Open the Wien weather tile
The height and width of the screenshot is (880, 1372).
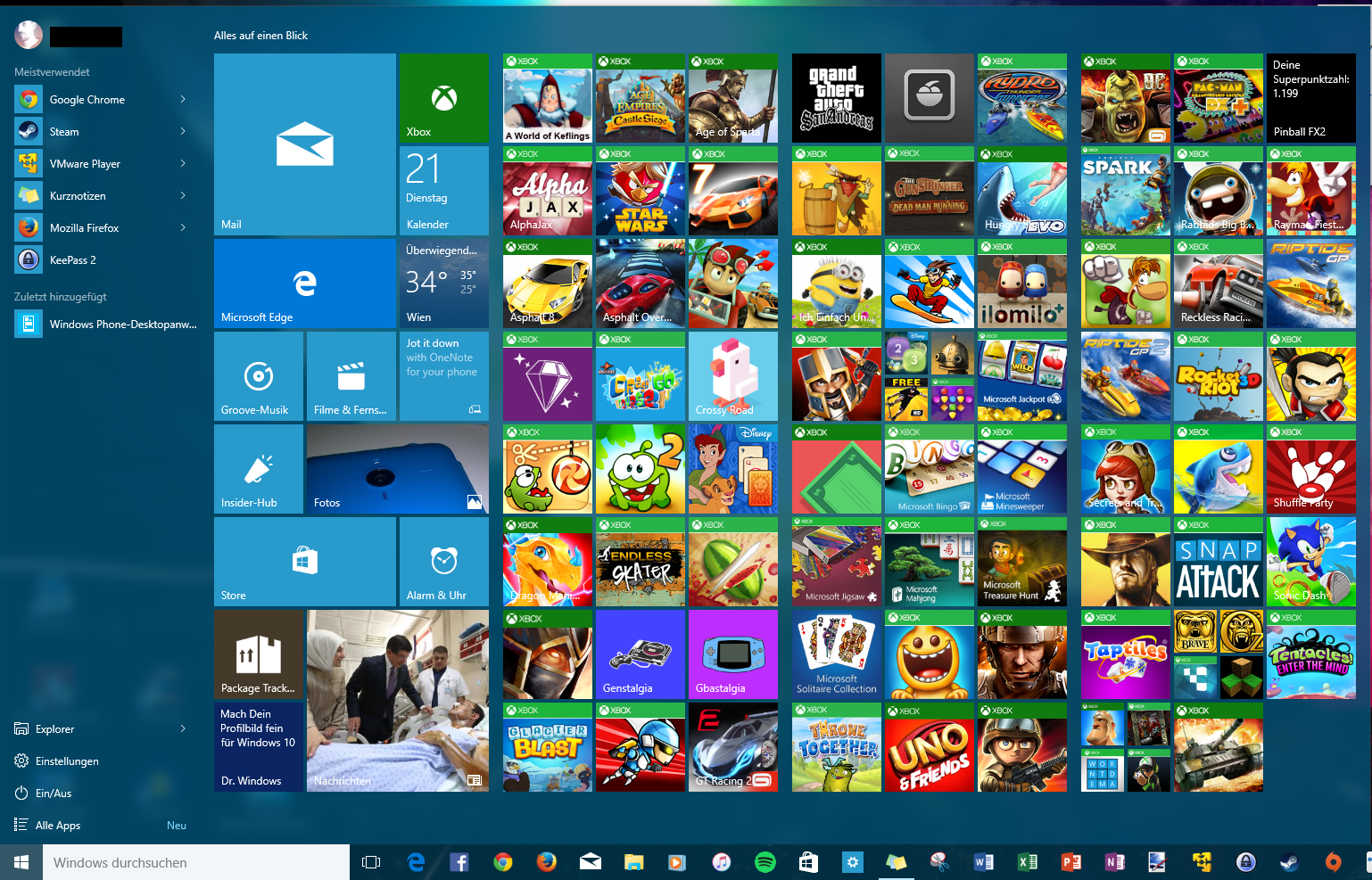444,284
